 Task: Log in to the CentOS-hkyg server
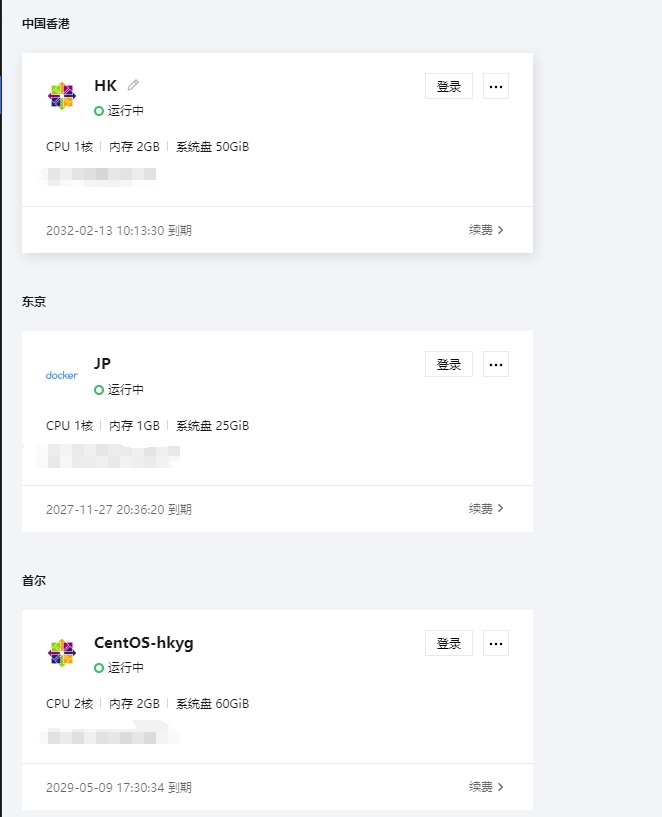[x=449, y=643]
